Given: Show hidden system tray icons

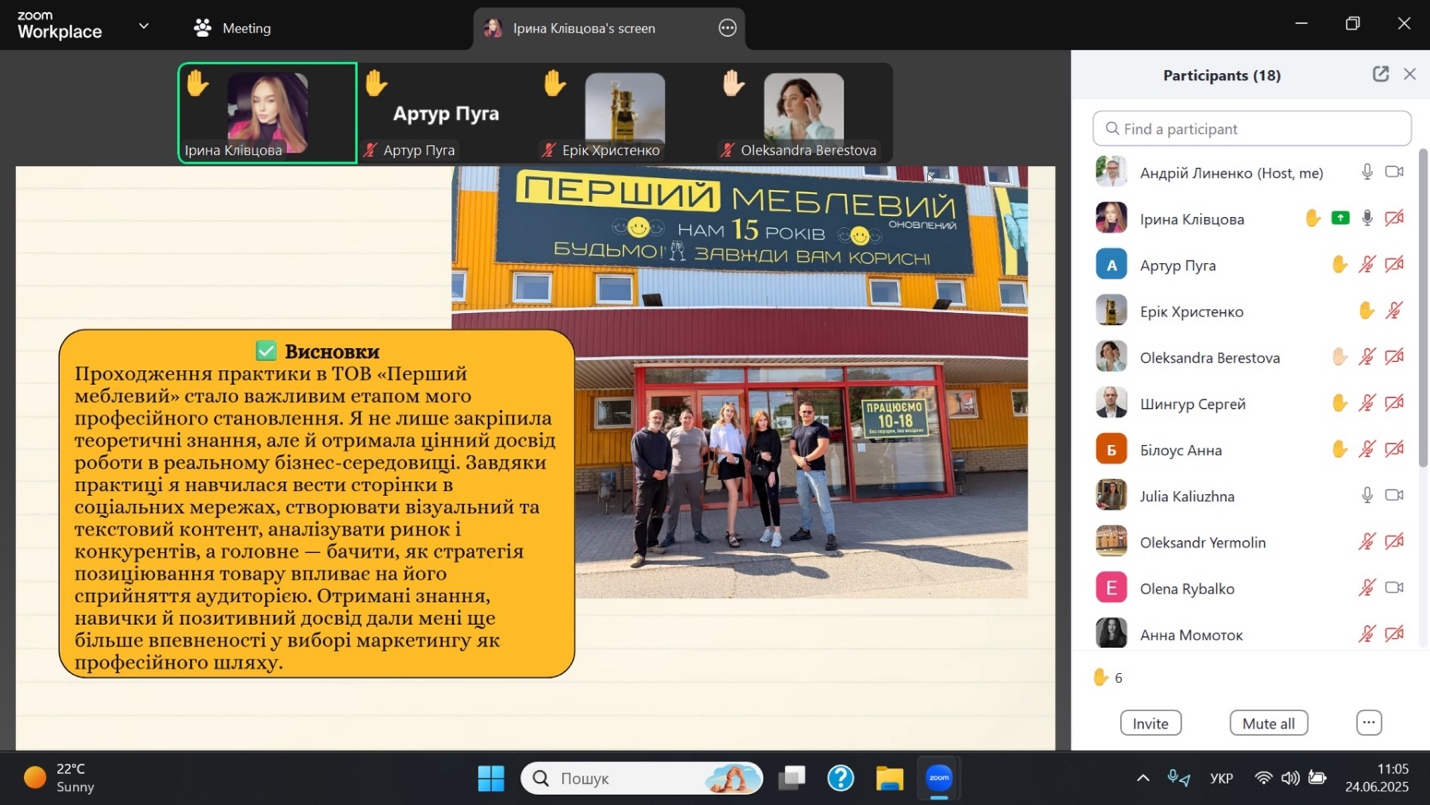Looking at the screenshot, I should pos(1143,778).
